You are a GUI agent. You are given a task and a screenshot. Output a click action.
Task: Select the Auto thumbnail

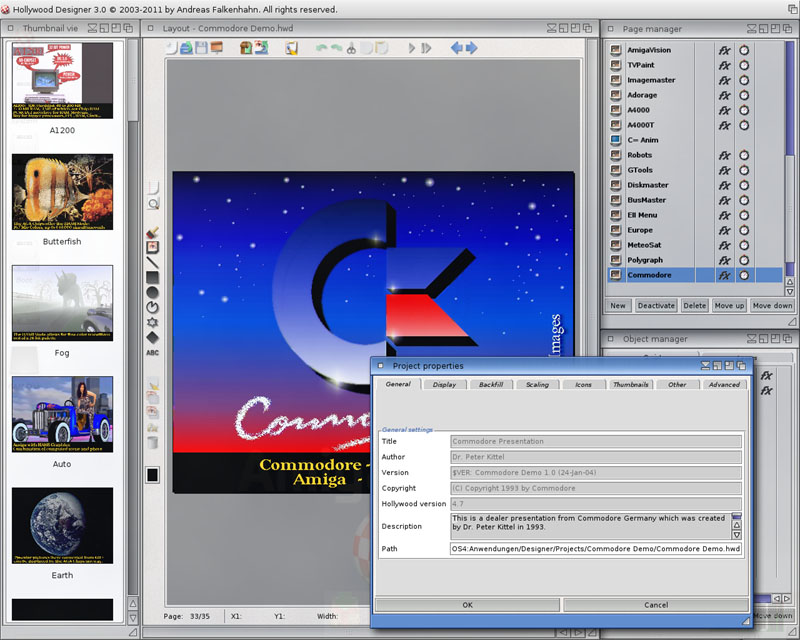point(62,414)
